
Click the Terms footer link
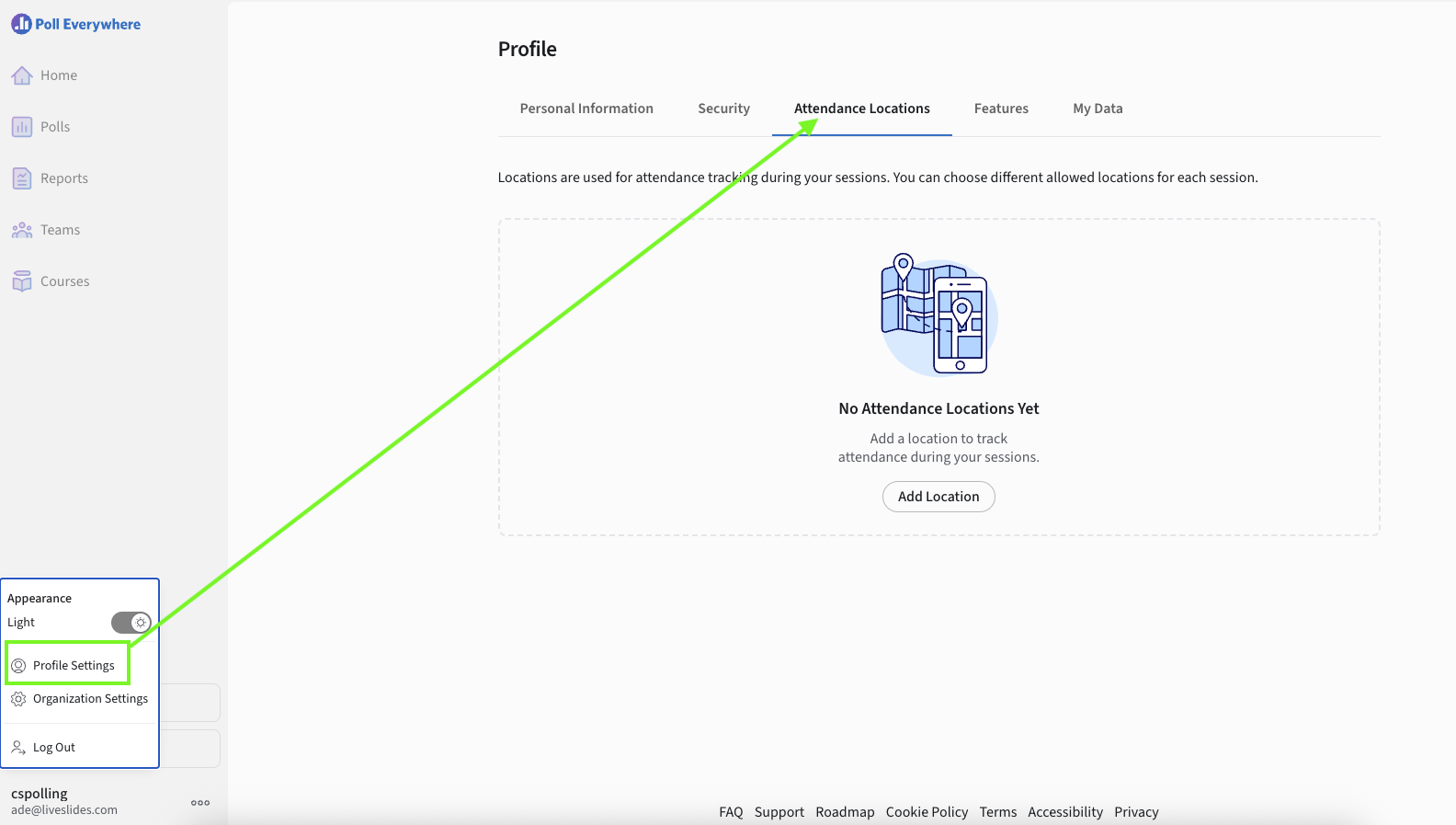pos(997,812)
